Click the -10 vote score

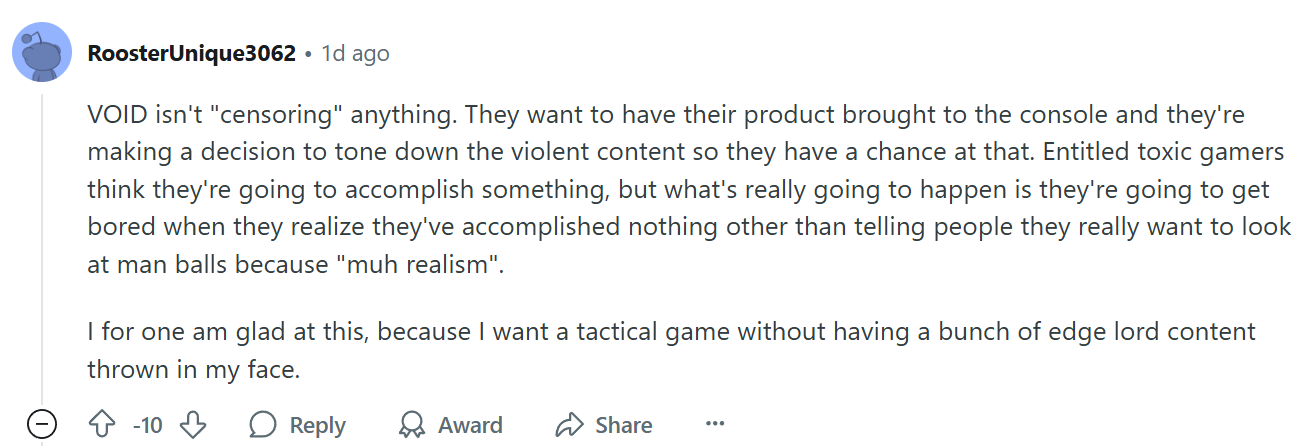(148, 425)
